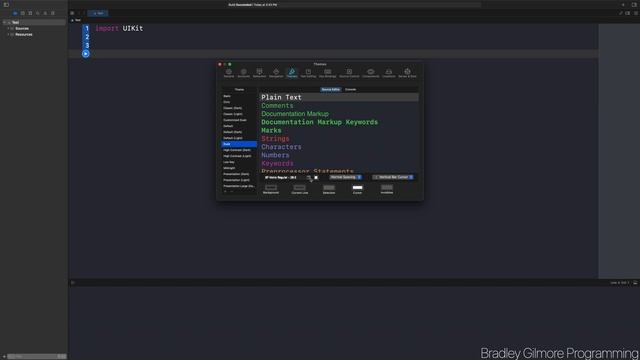
Task: Switch to Console tab in Themes
Action: tap(351, 89)
